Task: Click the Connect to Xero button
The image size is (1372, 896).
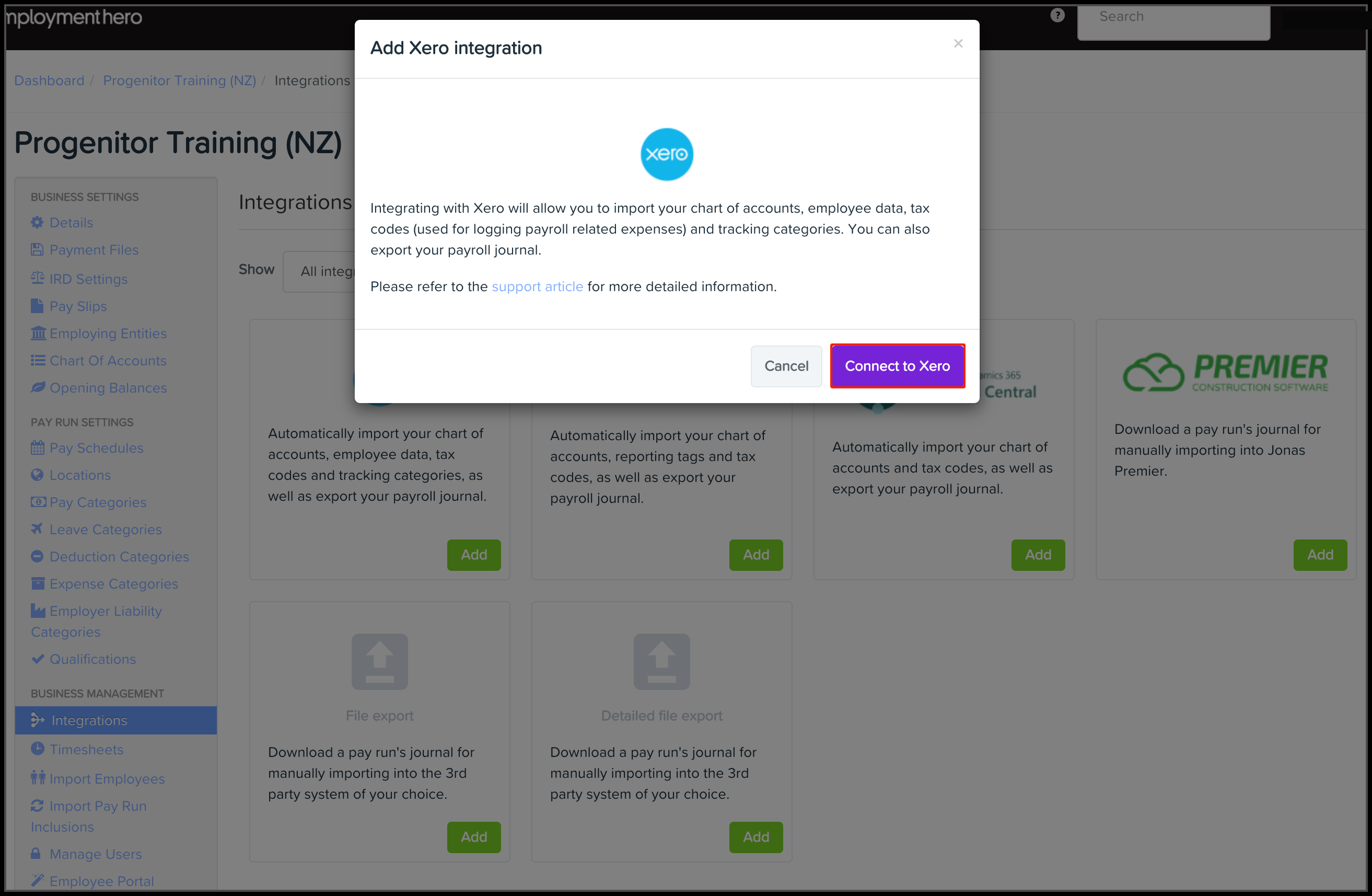Action: (x=897, y=366)
